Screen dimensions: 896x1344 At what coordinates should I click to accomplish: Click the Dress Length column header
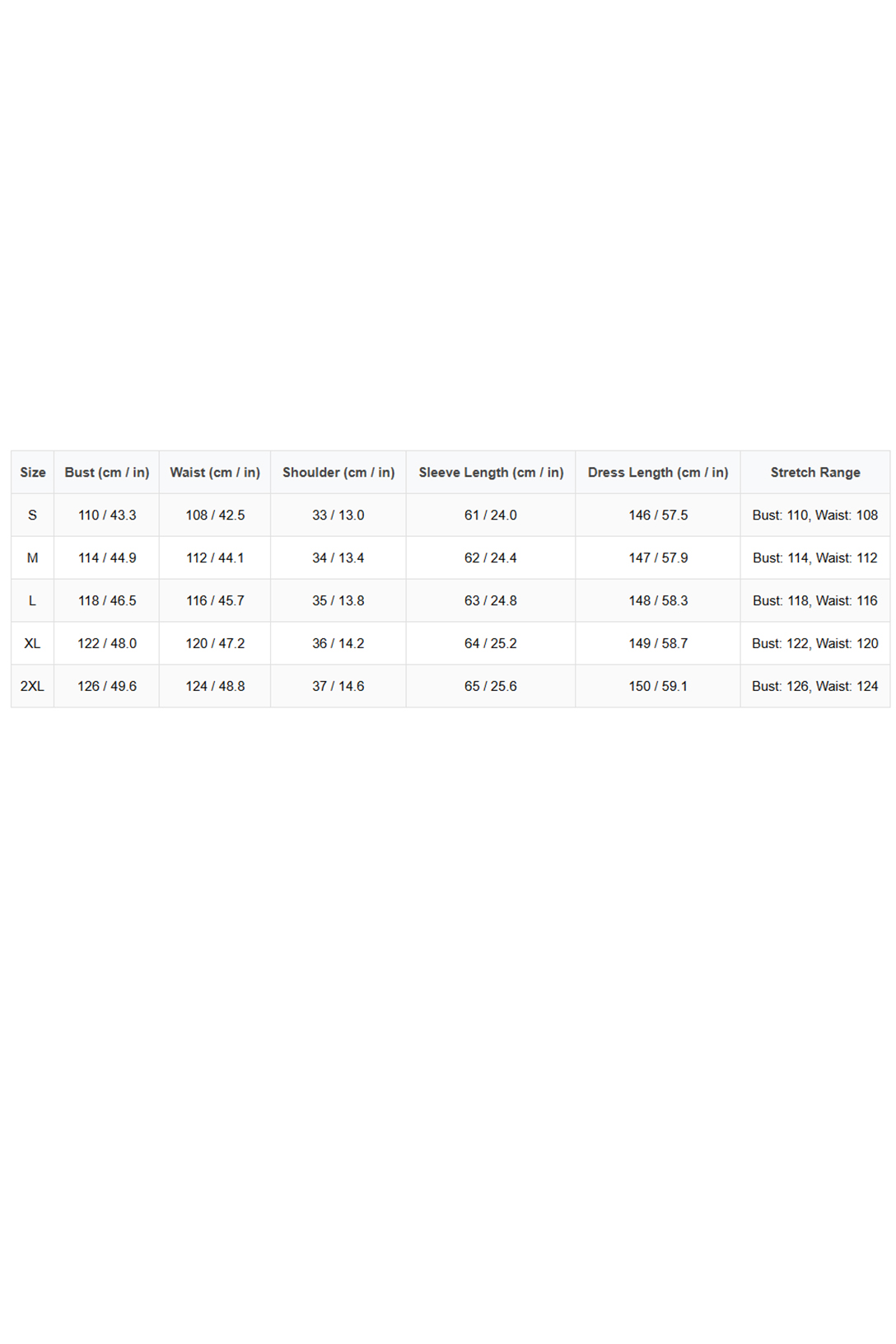click(x=658, y=473)
